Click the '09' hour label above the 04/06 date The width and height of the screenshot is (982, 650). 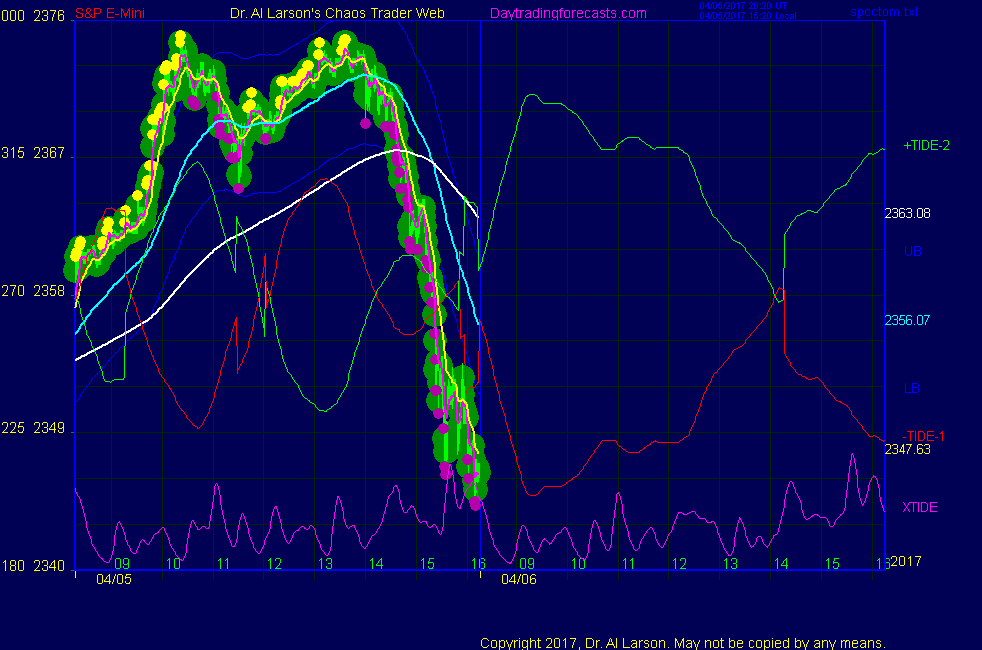(527, 564)
